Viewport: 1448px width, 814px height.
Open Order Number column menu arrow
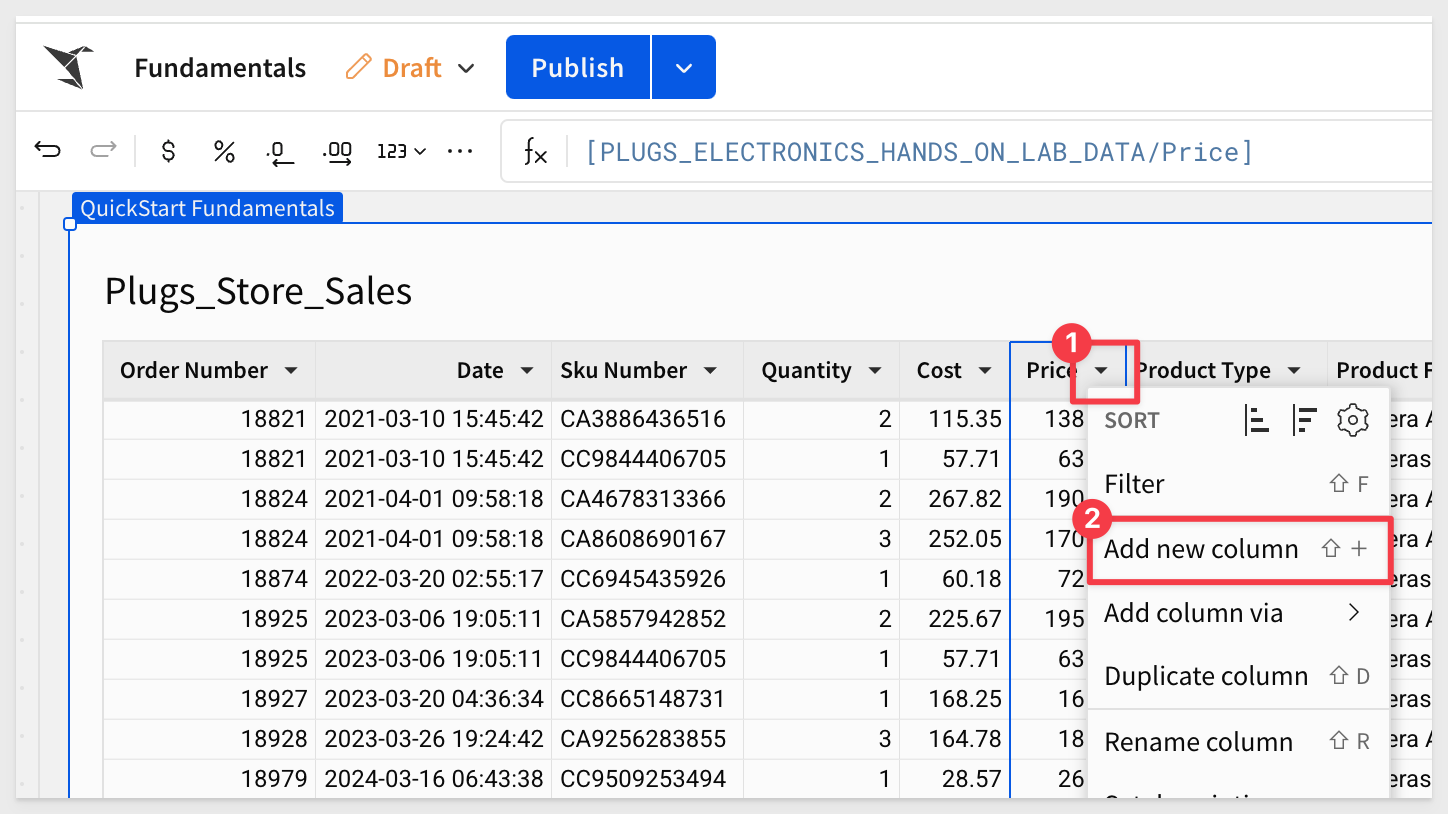(x=291, y=371)
